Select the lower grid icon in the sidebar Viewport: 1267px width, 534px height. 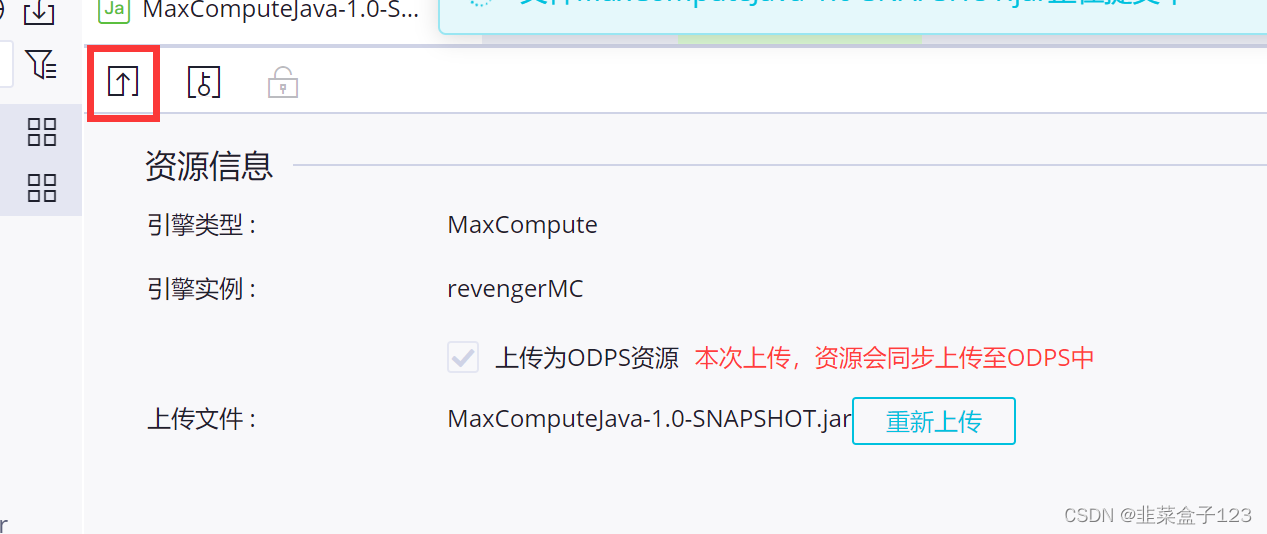click(42, 188)
